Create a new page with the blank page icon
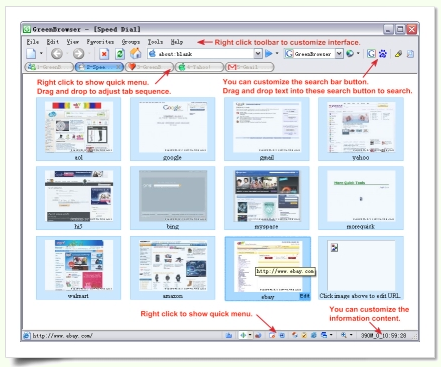The image size is (441, 367). point(31,53)
